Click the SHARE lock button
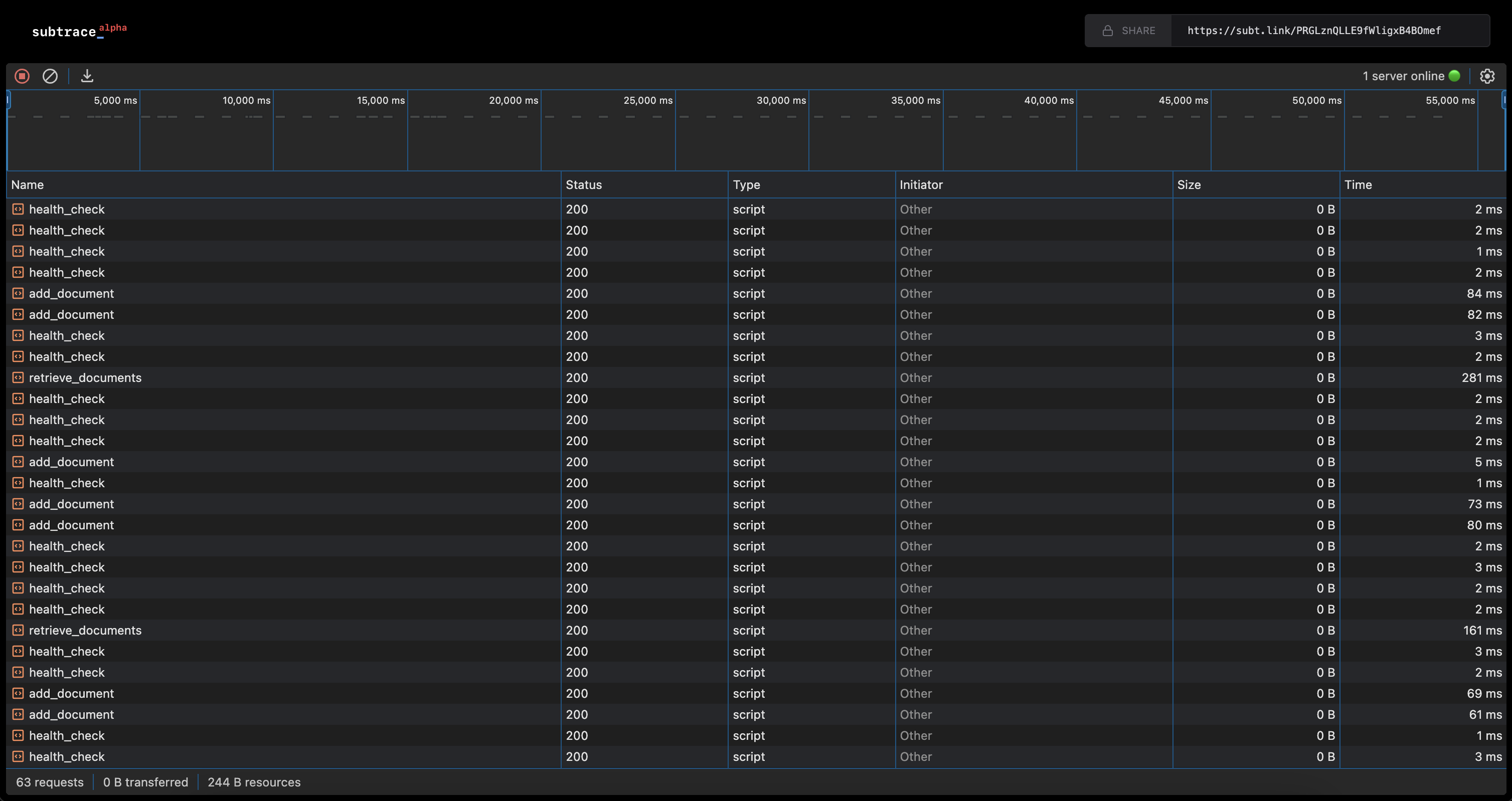The width and height of the screenshot is (1512, 801). click(1128, 31)
